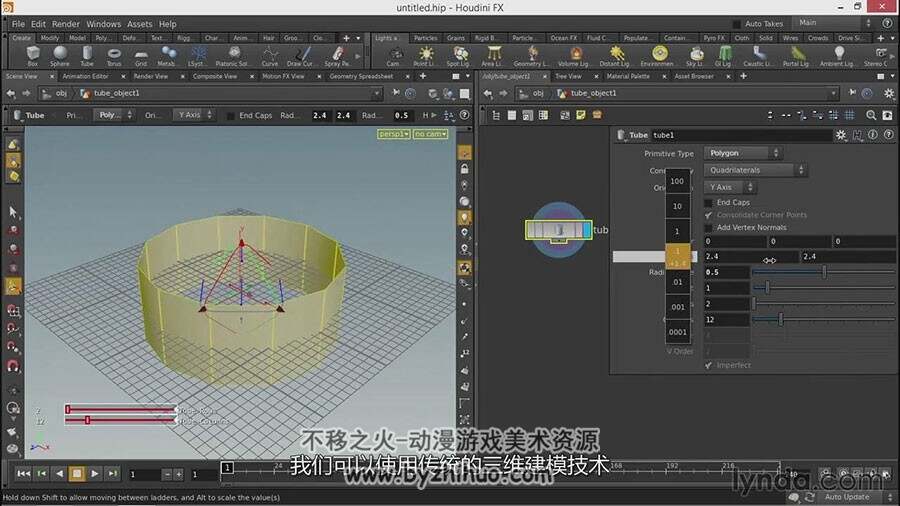Jump to the first frame

tap(23, 474)
